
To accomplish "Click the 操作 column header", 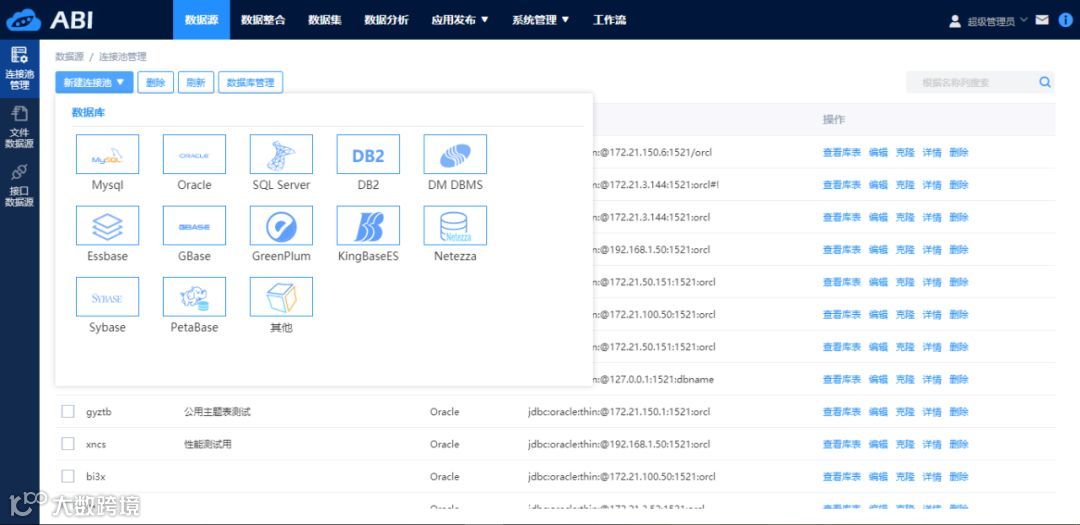I will click(x=833, y=119).
